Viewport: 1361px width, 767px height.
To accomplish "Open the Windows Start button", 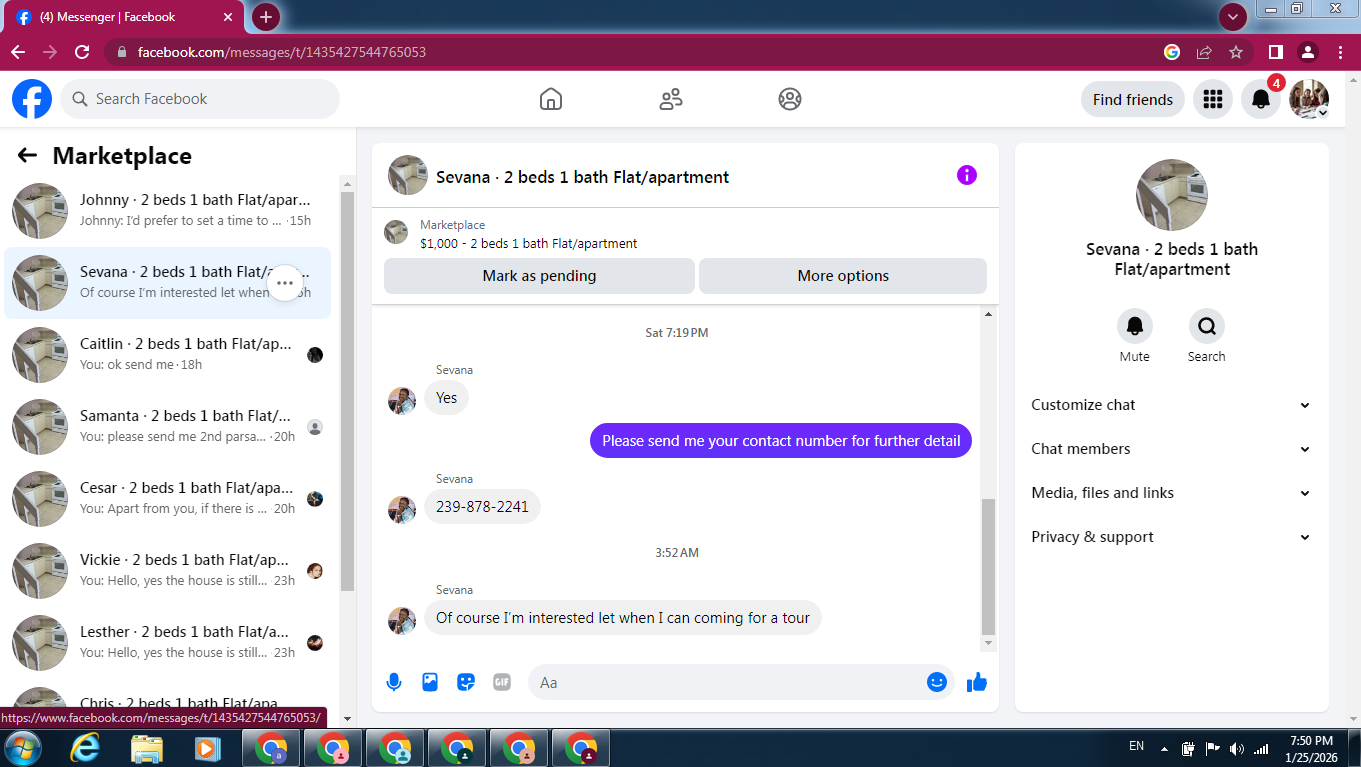I will (x=23, y=748).
